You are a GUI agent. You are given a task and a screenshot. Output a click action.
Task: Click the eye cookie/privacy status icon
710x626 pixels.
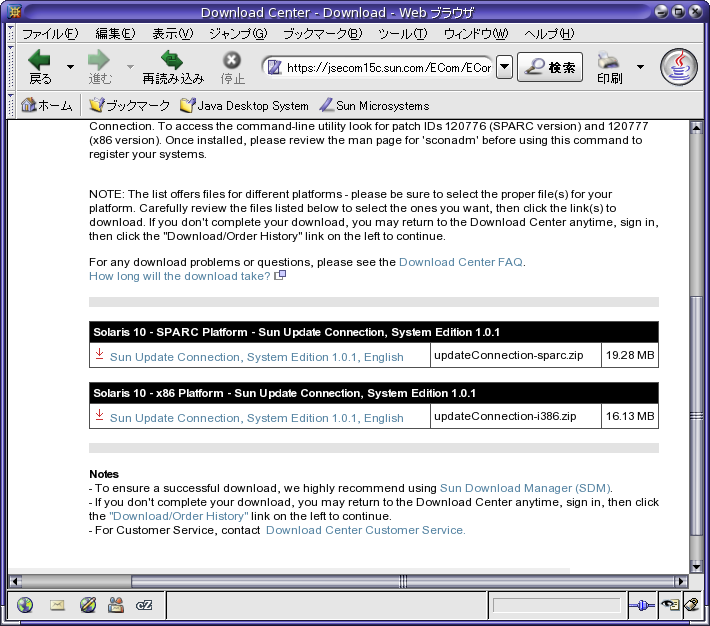tap(670, 605)
